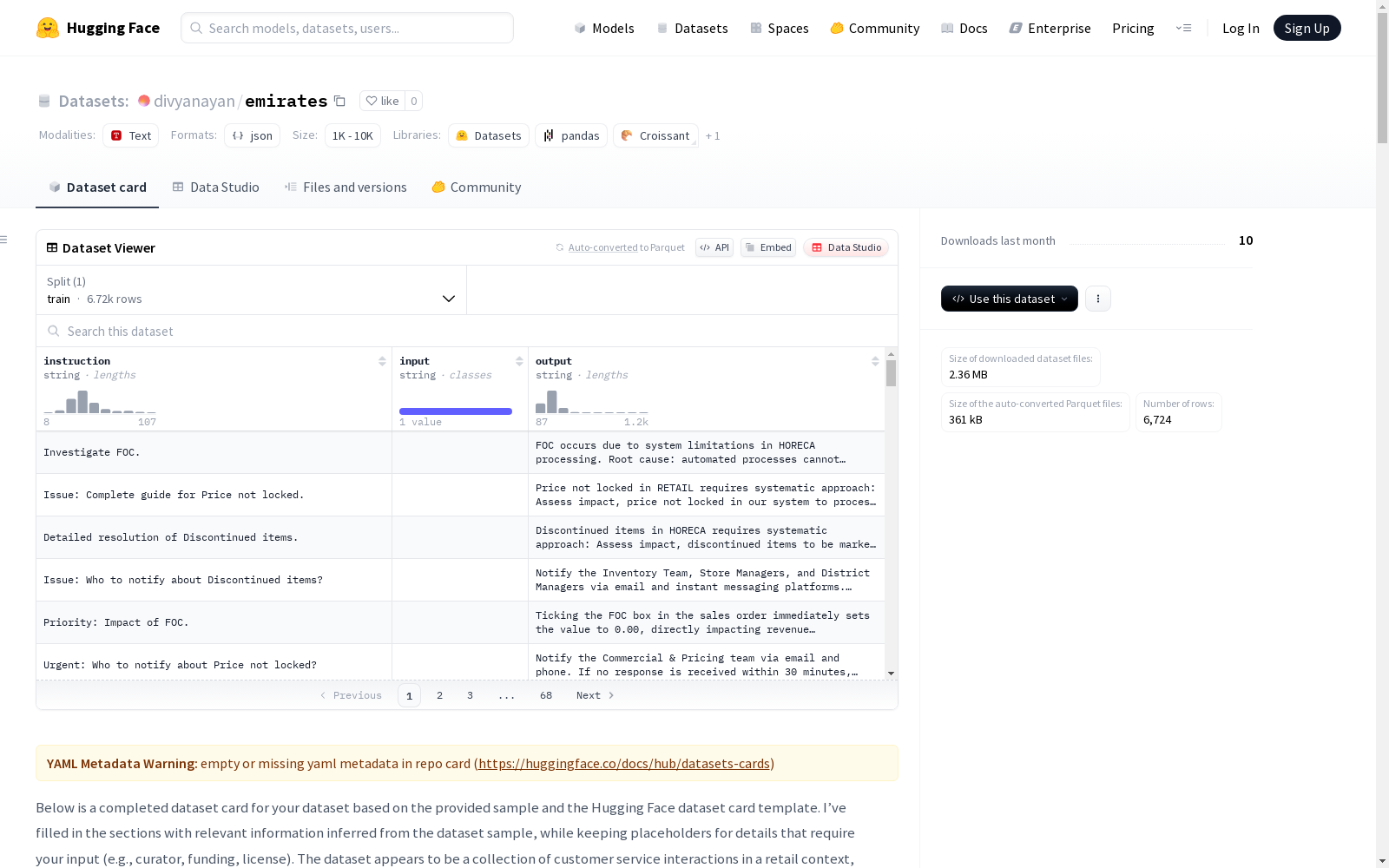Go to page 2 of the dataset
The image size is (1389, 868).
pos(440,695)
